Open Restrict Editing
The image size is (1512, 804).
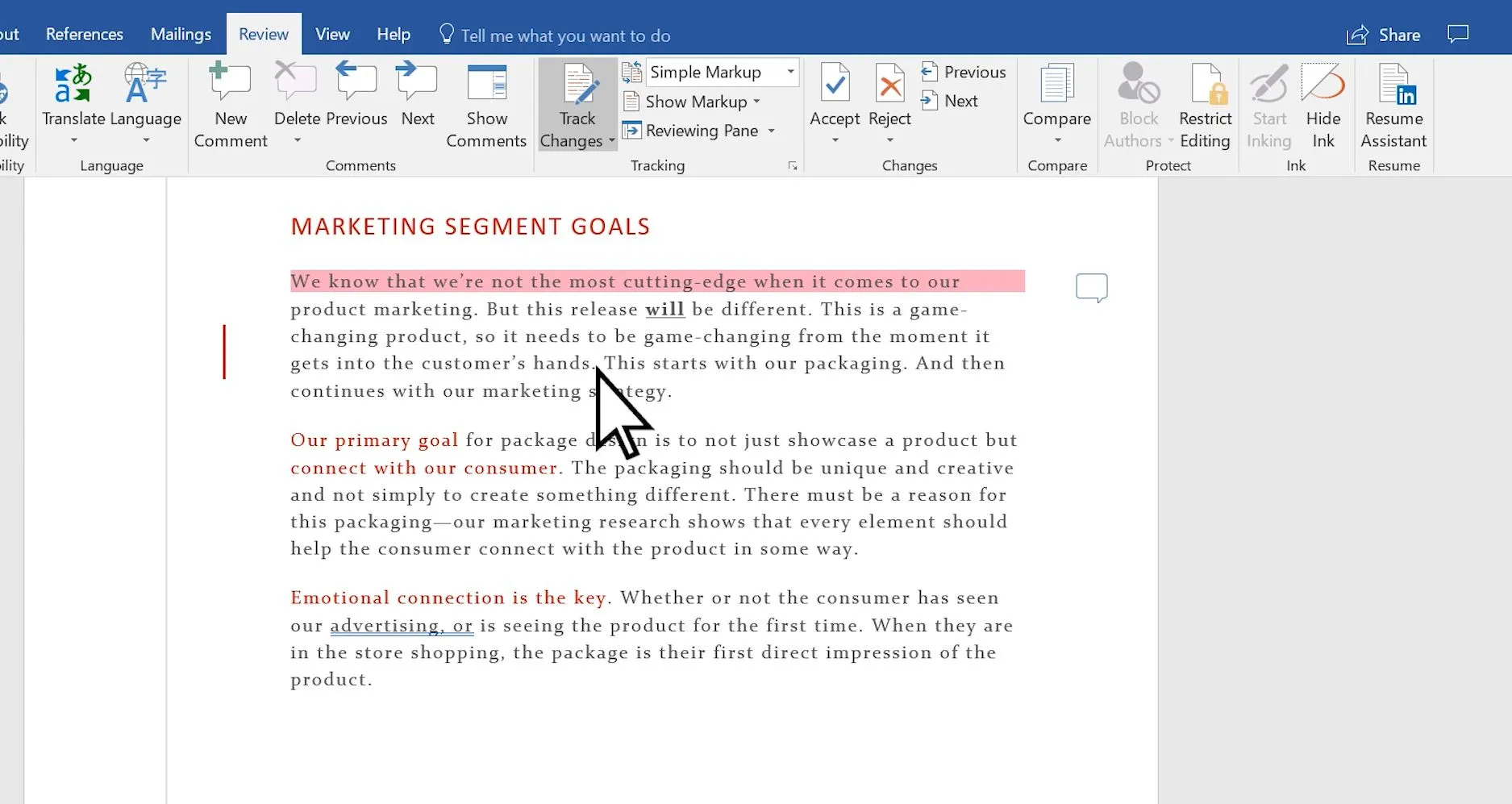1205,105
